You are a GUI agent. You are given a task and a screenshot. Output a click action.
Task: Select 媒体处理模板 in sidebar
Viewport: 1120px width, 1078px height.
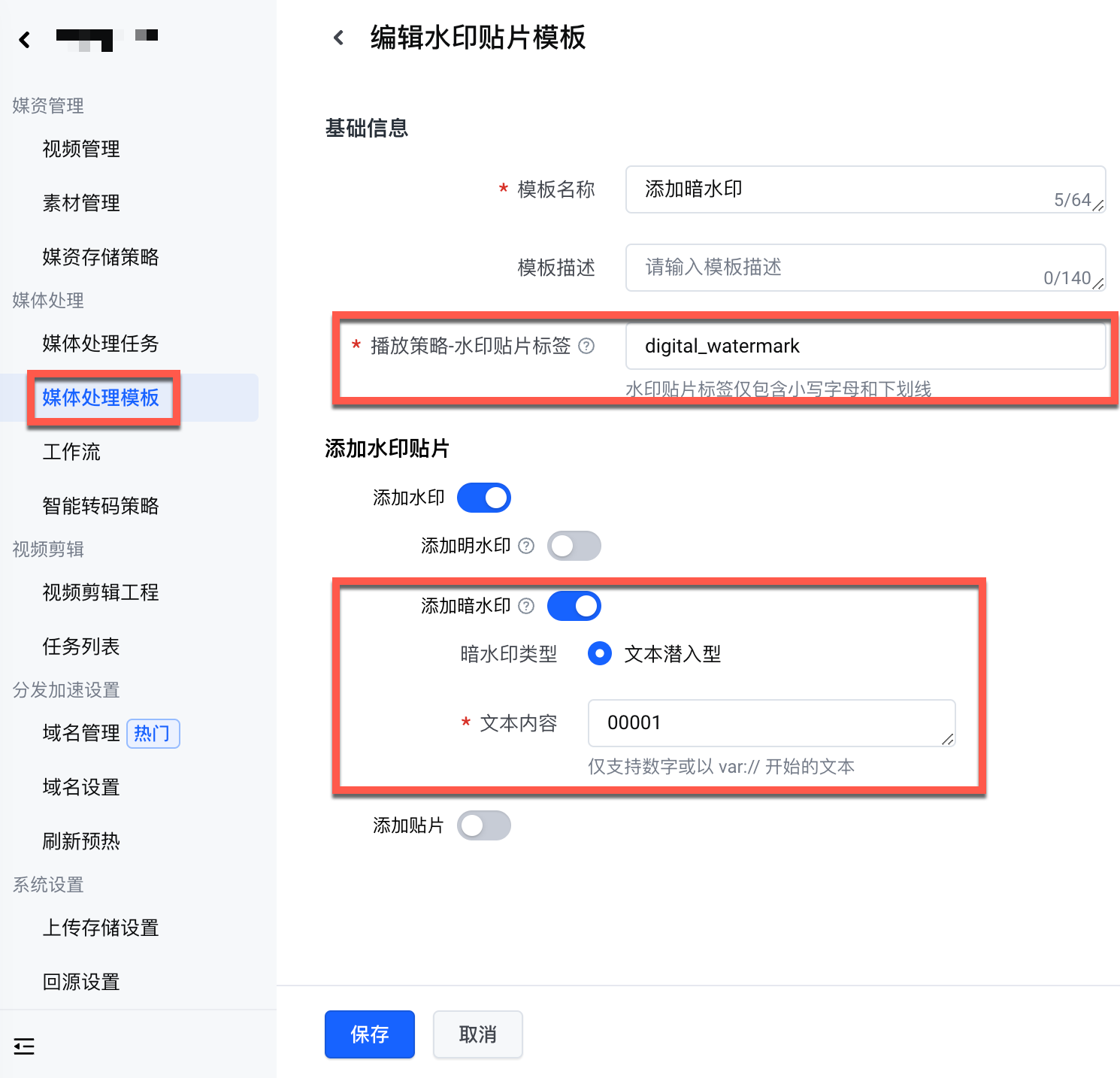coord(101,398)
